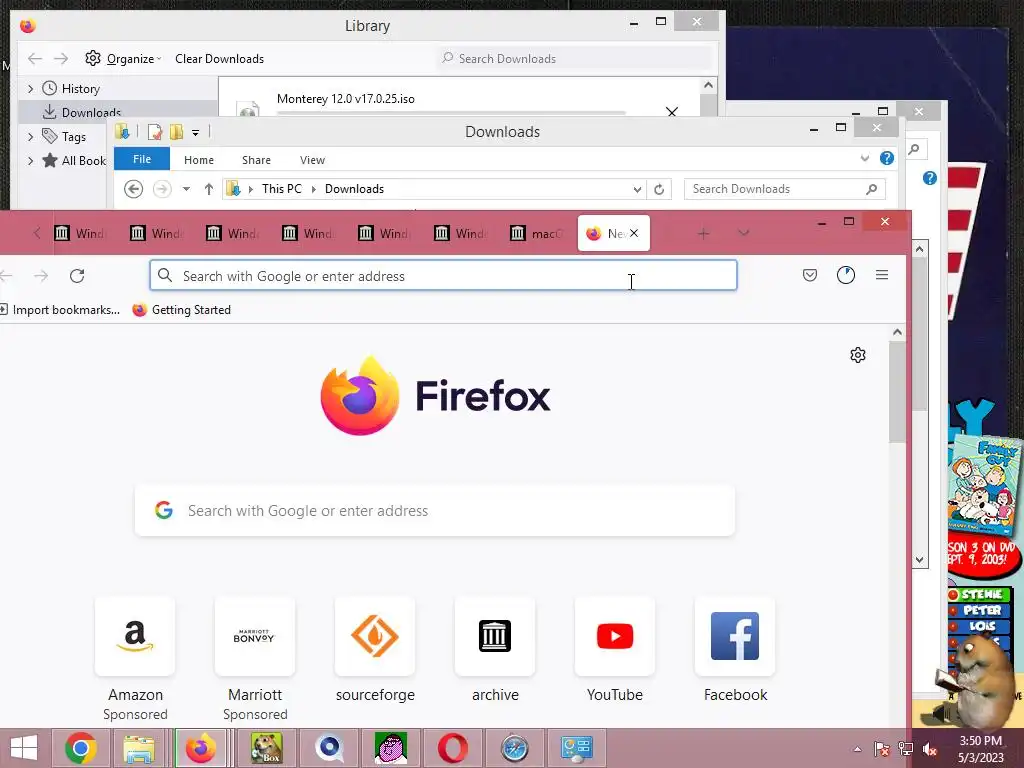
Task: Open help in Downloads Explorer ribbon
Action: [886, 158]
